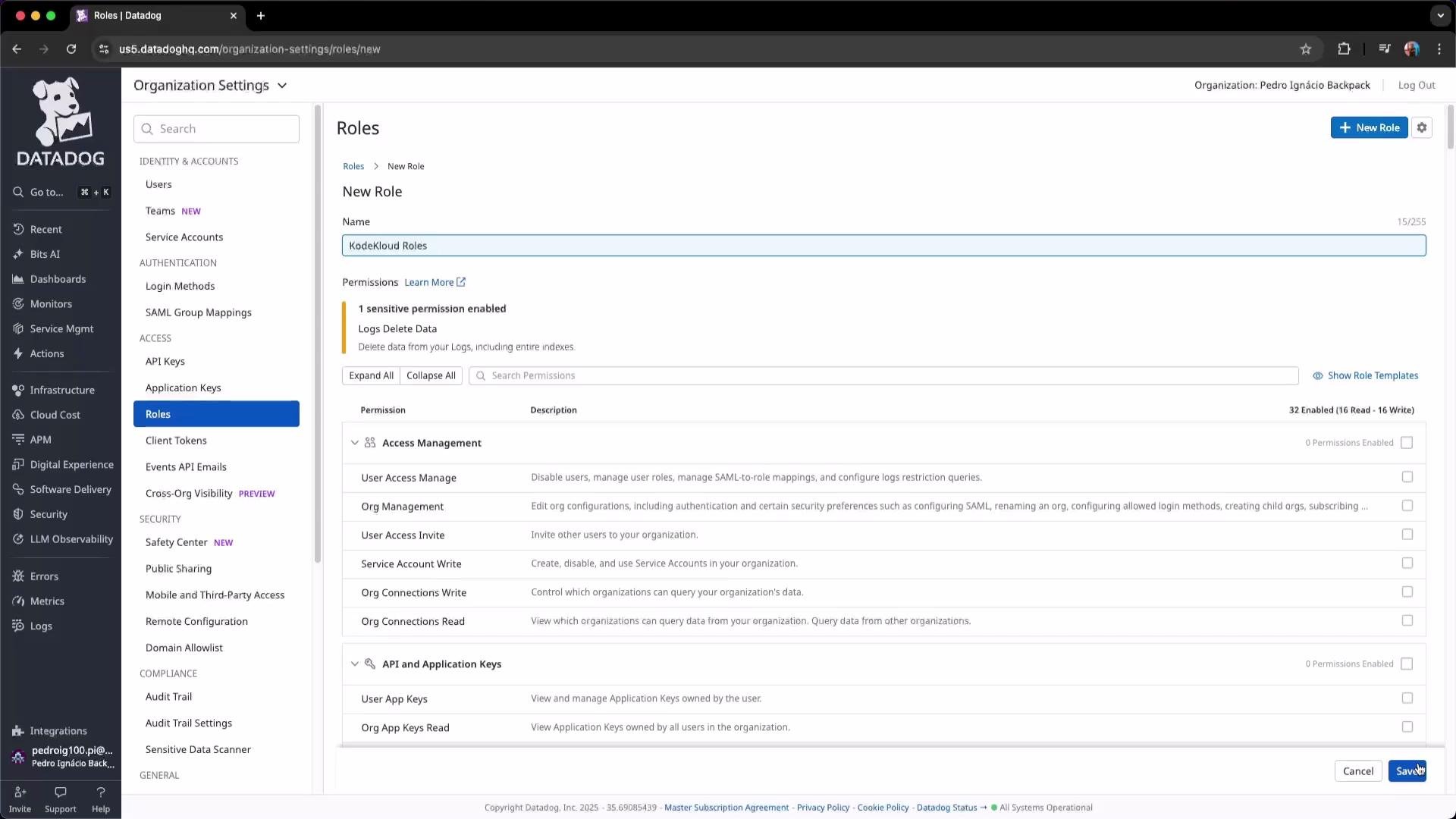
Task: Open the Metrics icon
Action: click(x=18, y=601)
